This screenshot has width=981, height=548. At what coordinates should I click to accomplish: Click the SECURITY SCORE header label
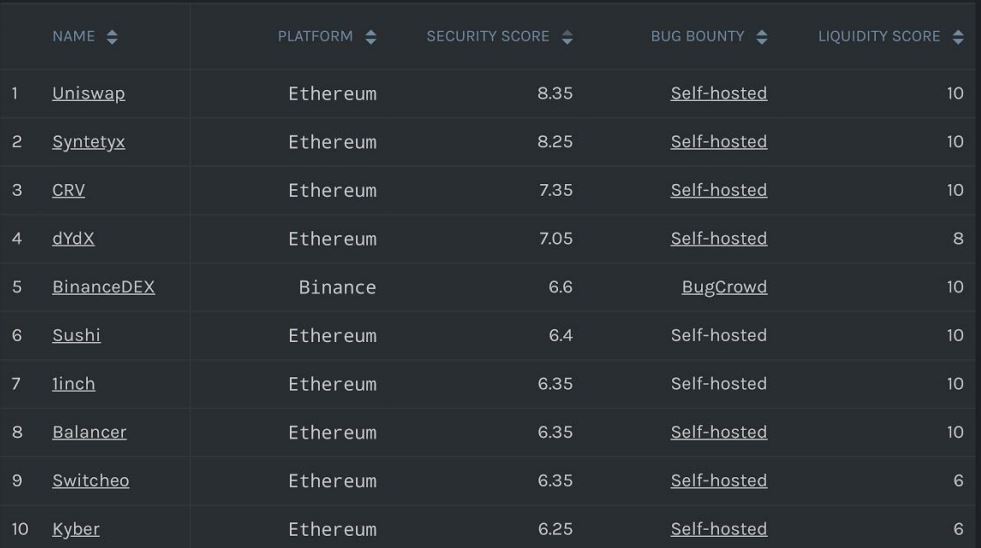488,36
